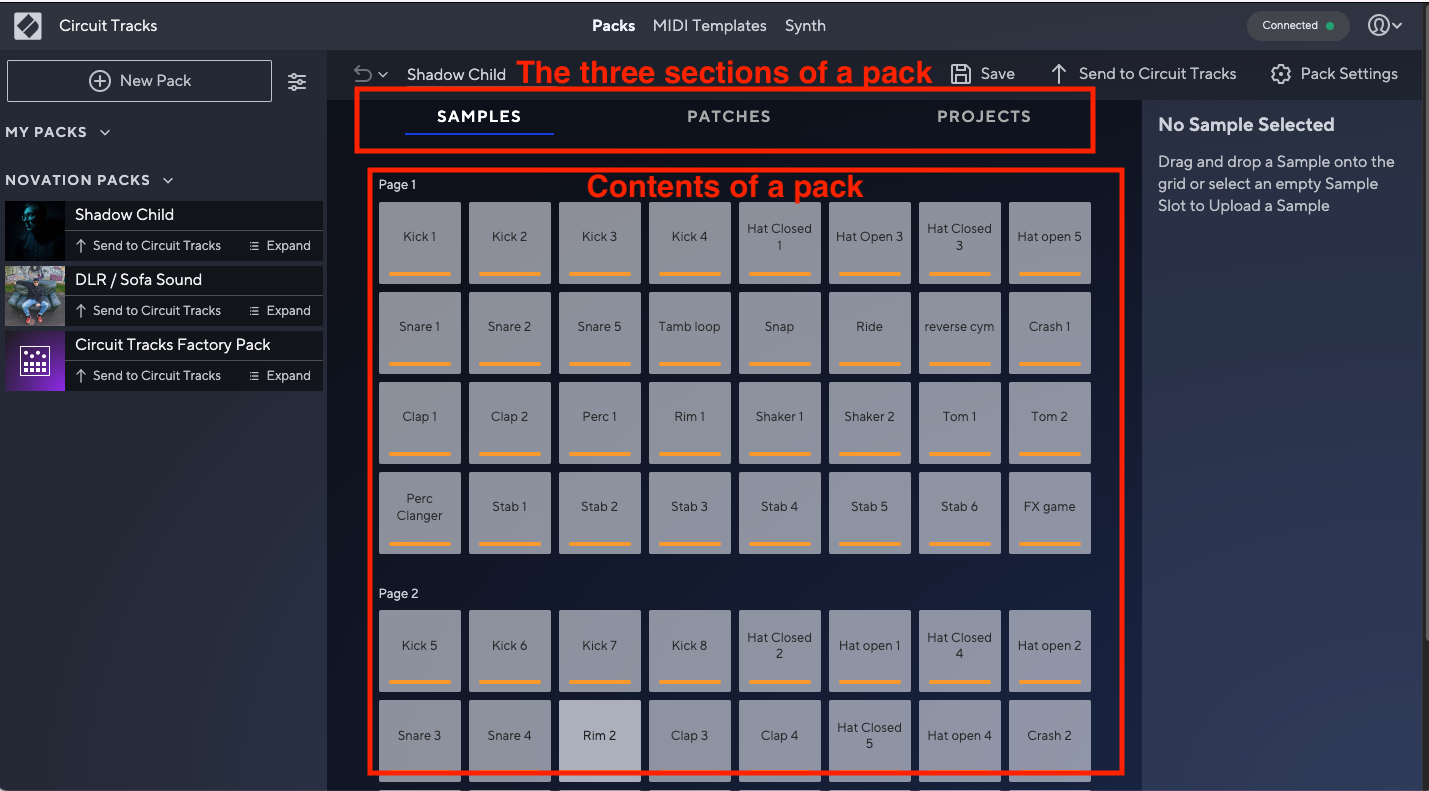The width and height of the screenshot is (1429, 791).
Task: Click the undo arrow icon
Action: pos(360,73)
